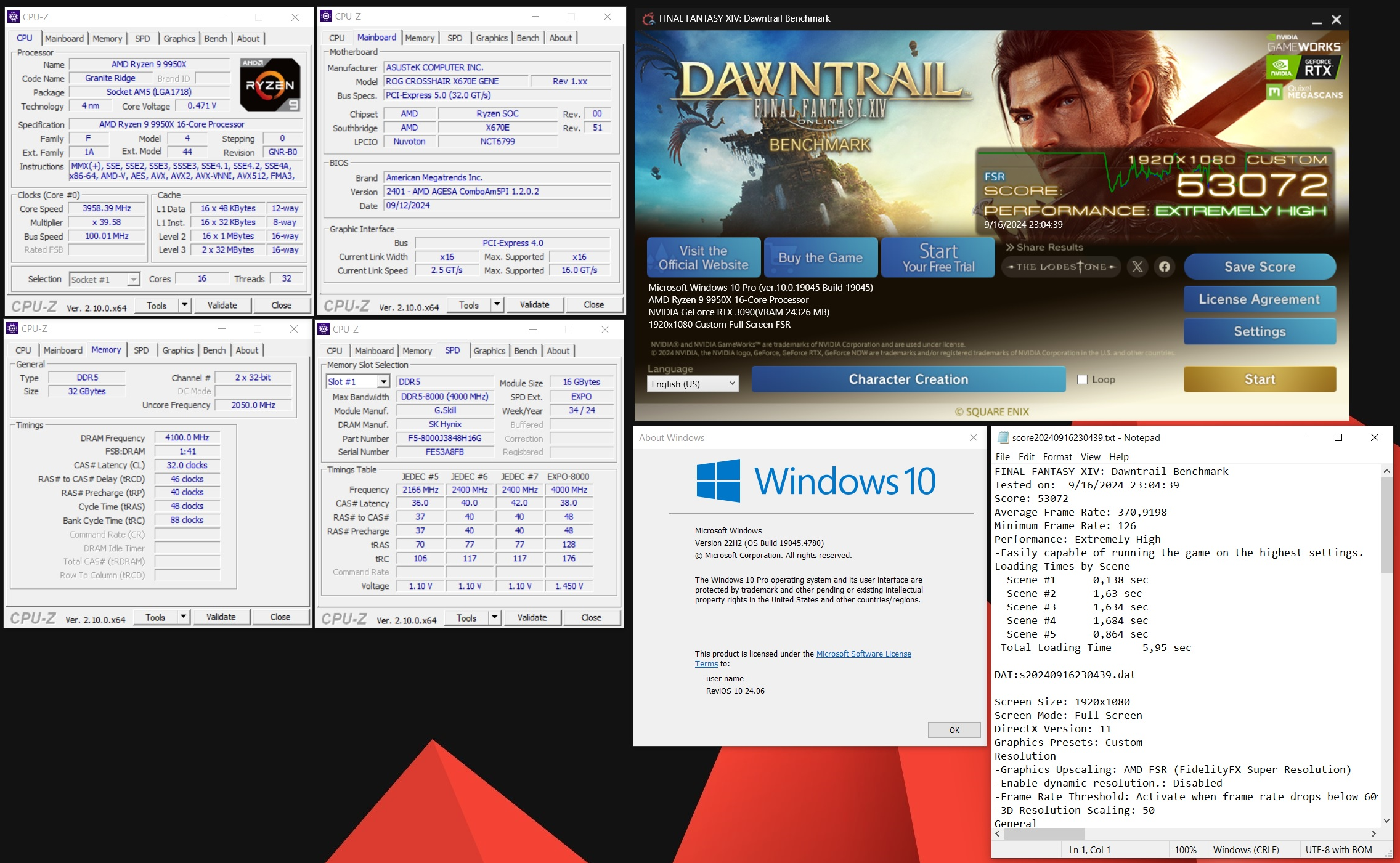Open the Notepad Format menu

click(1057, 456)
